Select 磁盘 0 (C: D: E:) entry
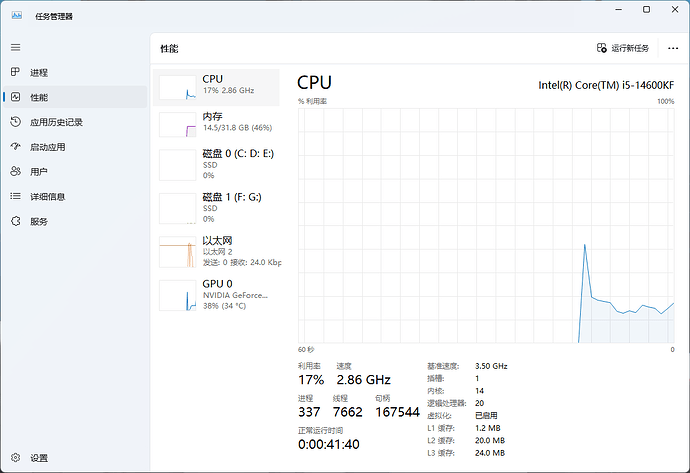This screenshot has width=690, height=473. click(x=216, y=165)
